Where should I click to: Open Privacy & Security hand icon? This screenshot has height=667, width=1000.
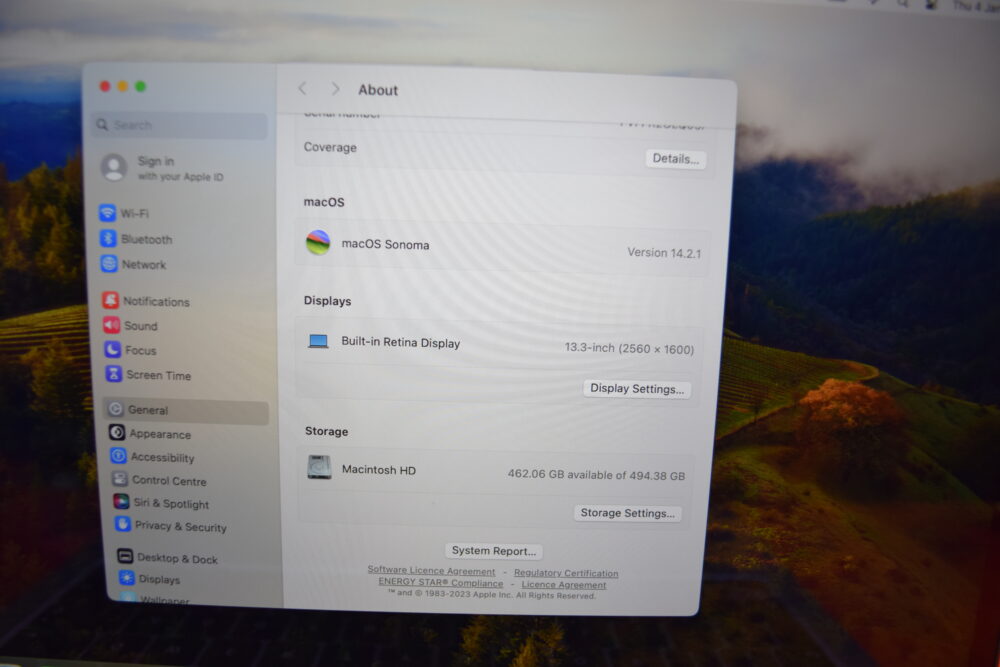coord(122,525)
